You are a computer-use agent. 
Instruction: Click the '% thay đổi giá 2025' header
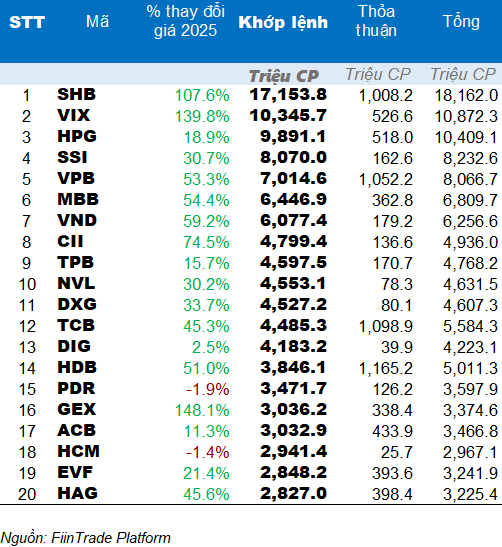186,21
